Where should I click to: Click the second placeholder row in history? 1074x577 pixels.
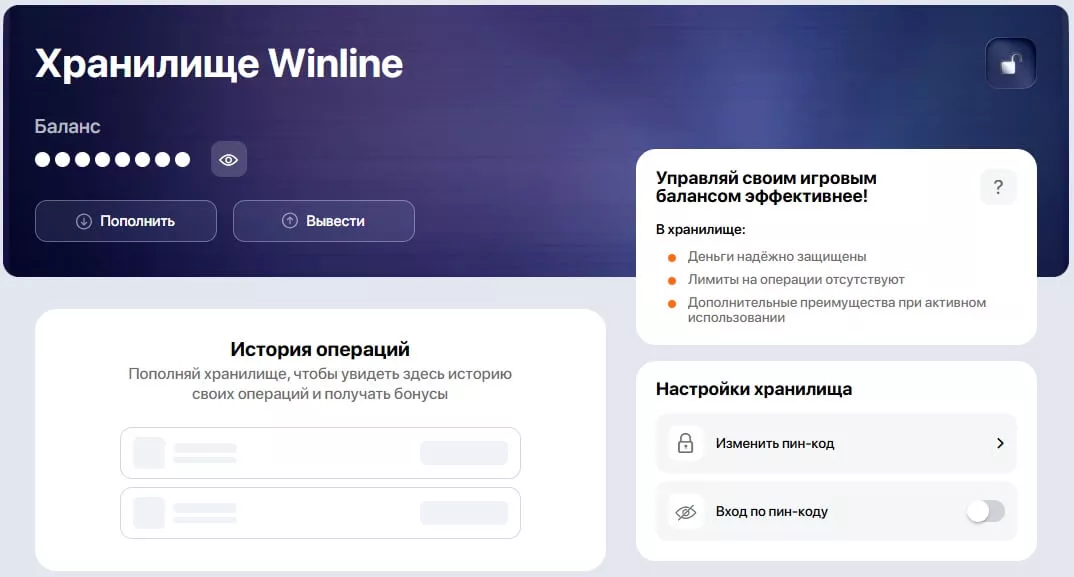click(x=320, y=513)
